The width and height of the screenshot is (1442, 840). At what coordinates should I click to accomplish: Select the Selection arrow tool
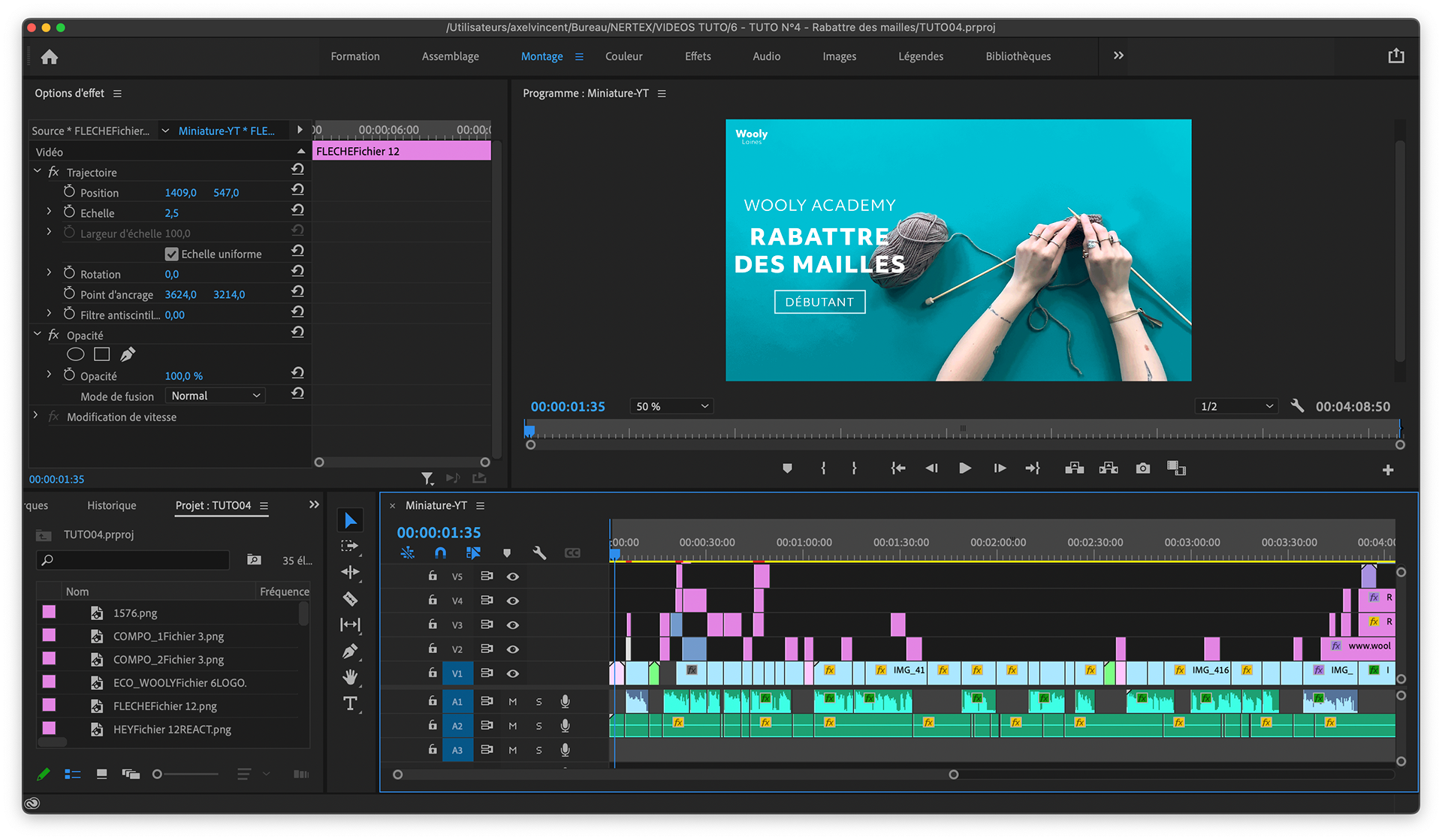[350, 520]
